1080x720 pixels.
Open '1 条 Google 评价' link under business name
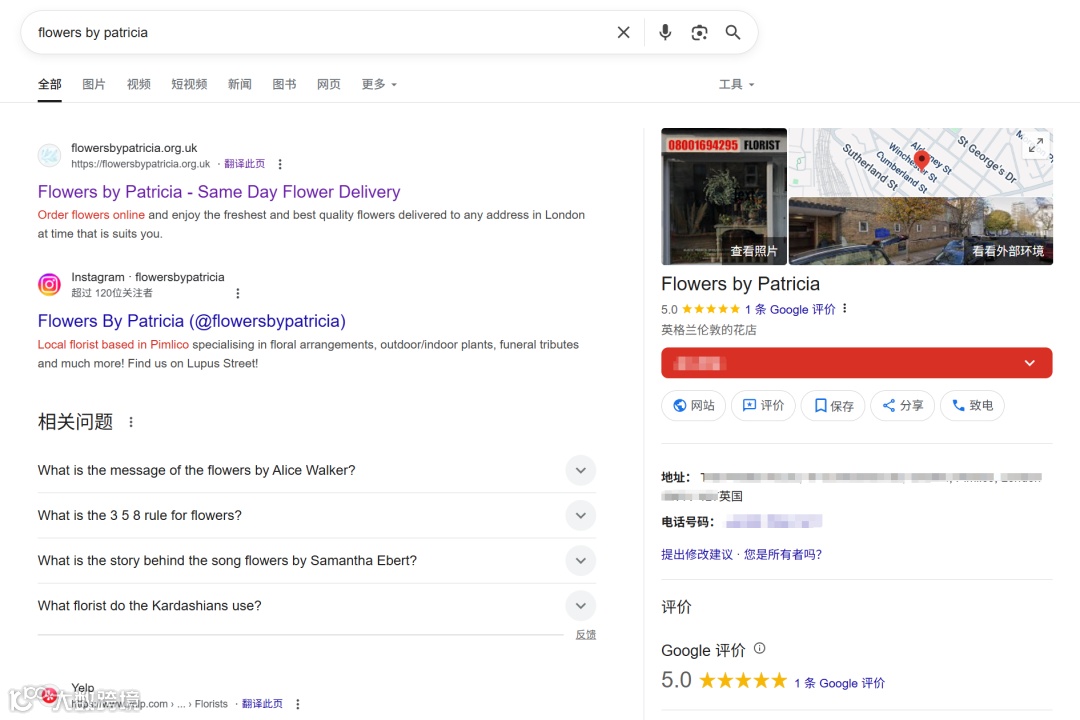[x=790, y=309]
